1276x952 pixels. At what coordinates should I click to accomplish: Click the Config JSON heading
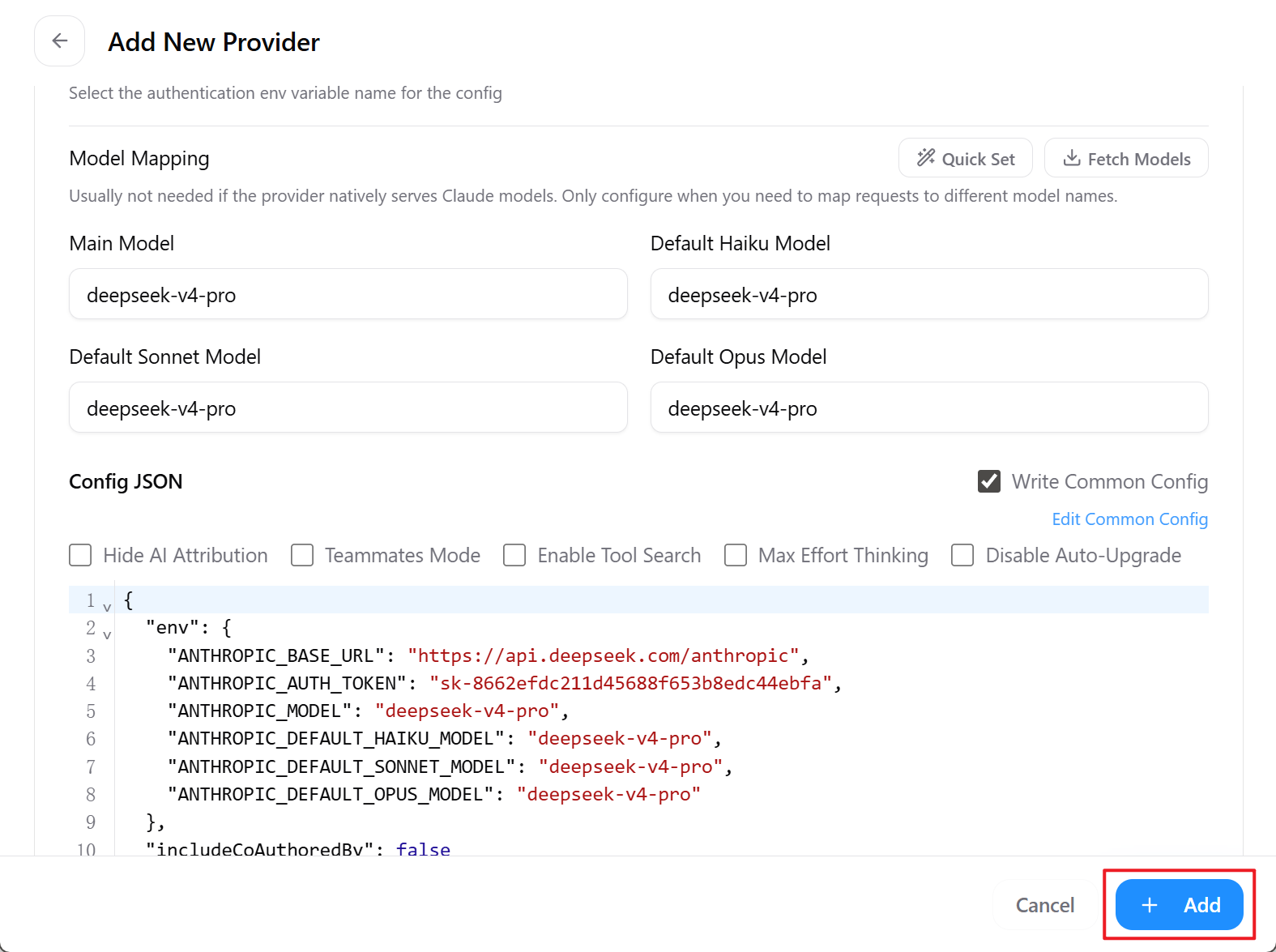126,481
